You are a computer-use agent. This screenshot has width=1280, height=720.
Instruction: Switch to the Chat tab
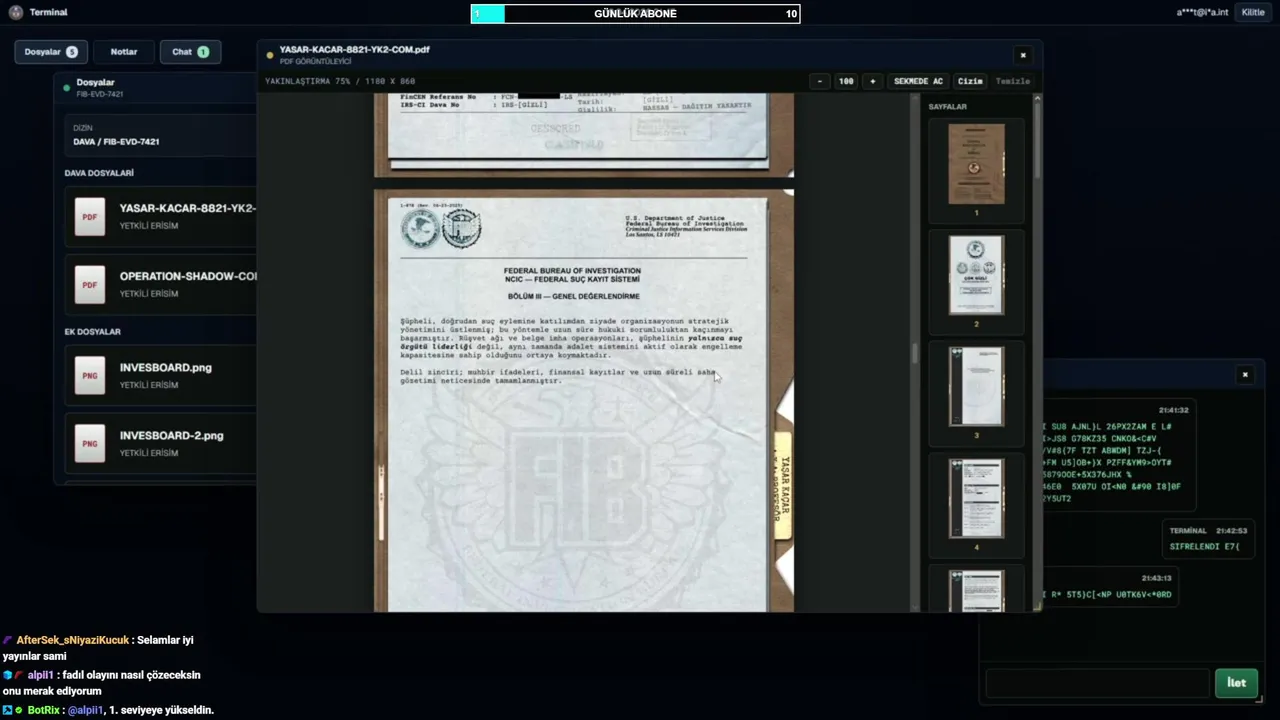click(x=190, y=52)
